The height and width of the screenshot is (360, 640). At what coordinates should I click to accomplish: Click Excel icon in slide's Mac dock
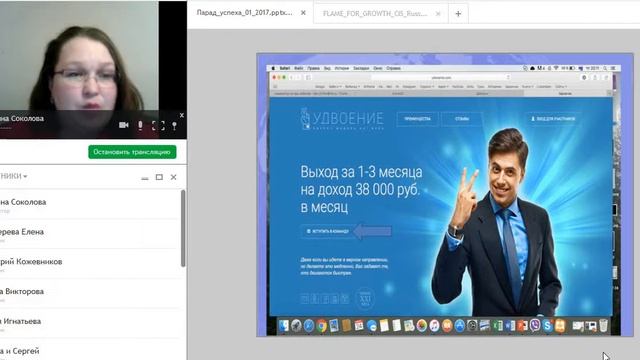tap(498, 325)
